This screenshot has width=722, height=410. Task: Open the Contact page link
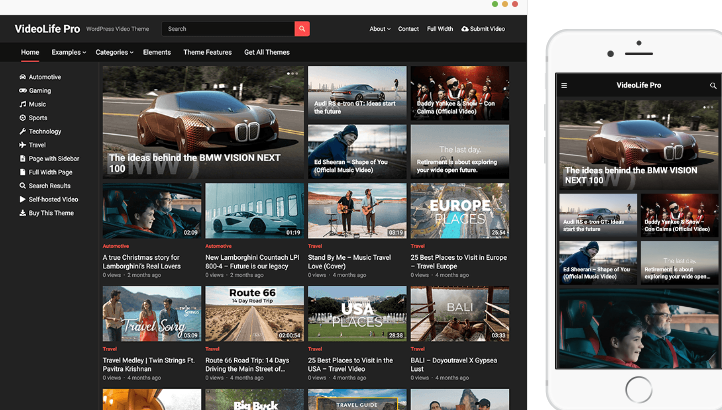point(408,29)
